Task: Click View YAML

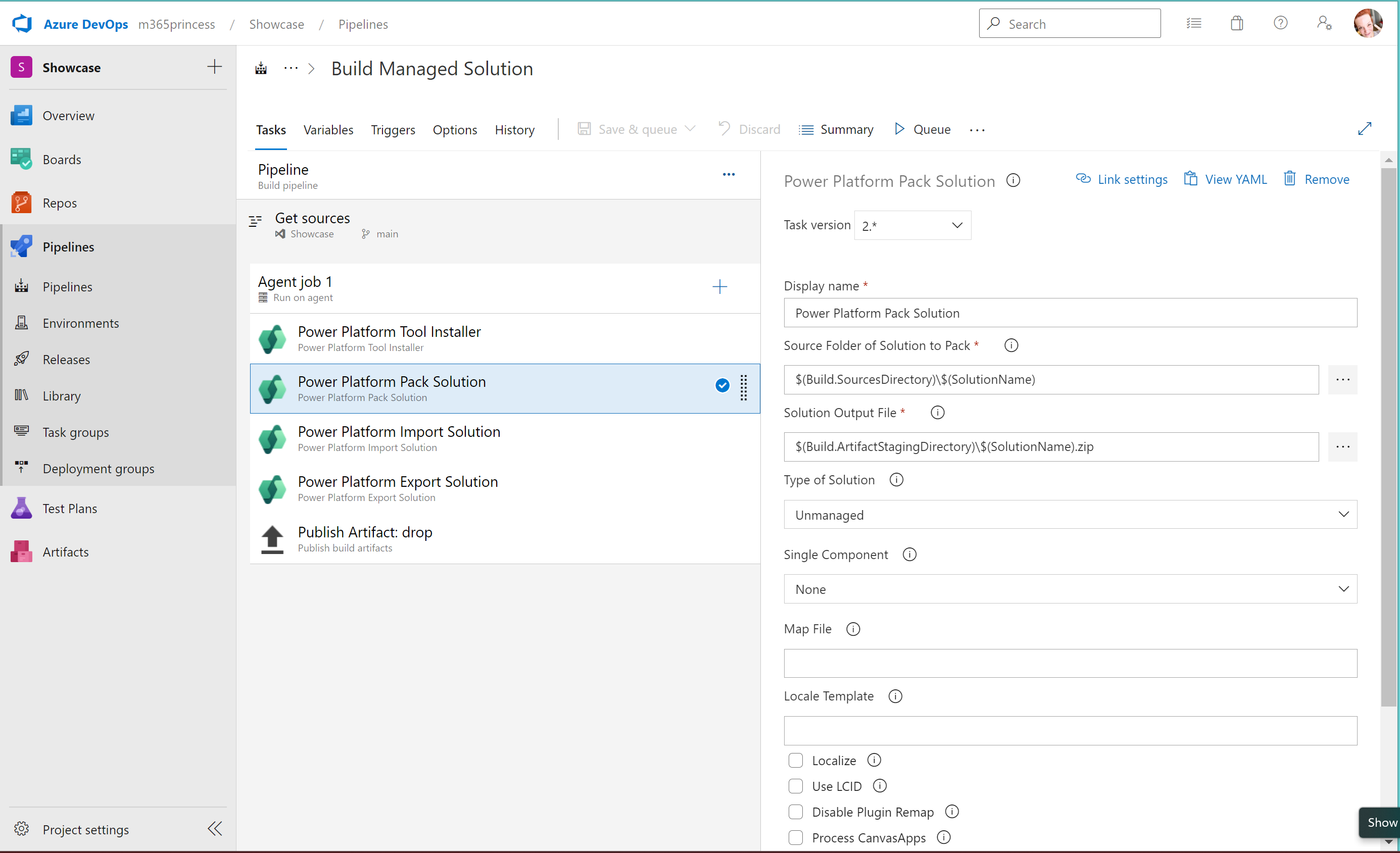Action: [x=1225, y=179]
